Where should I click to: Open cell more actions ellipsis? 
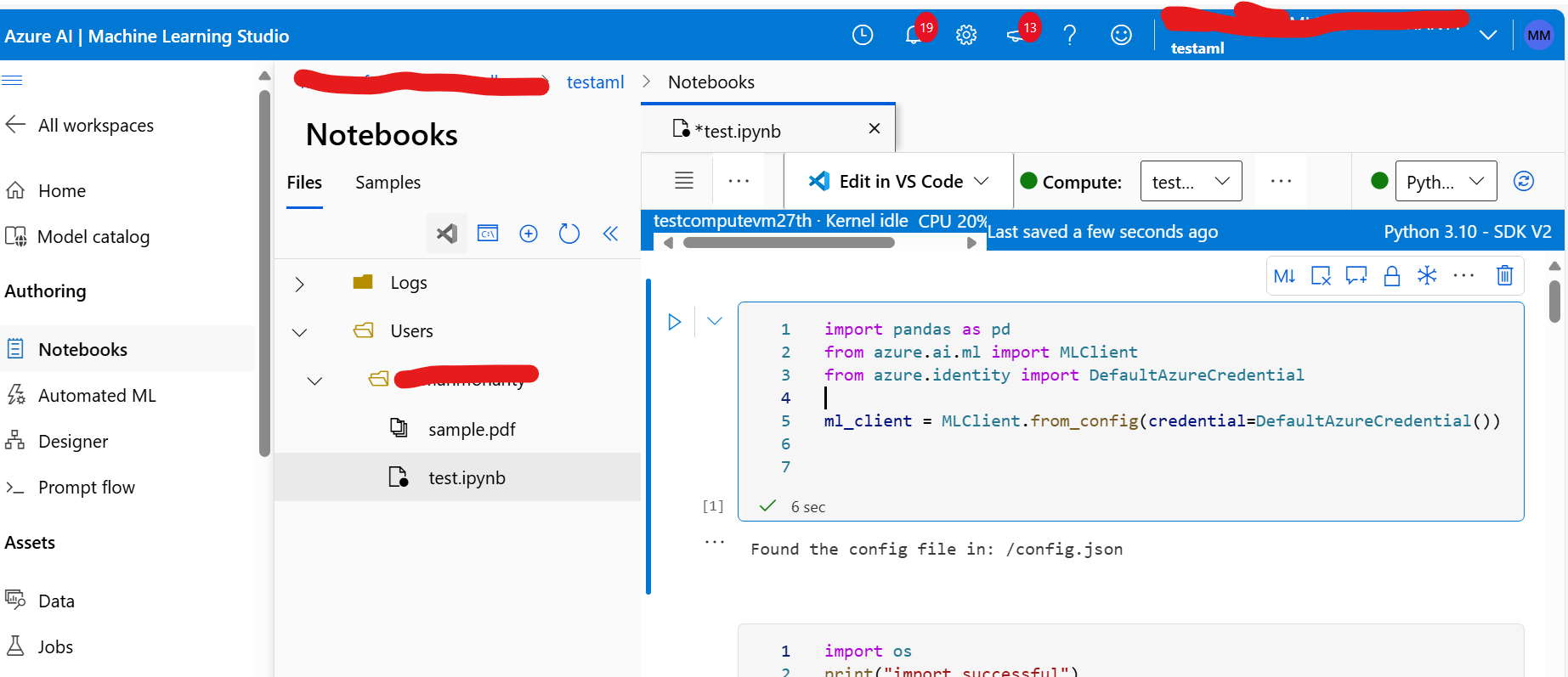pos(1463,275)
